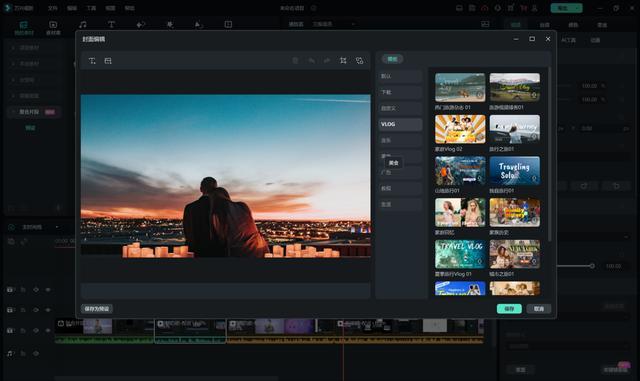This screenshot has width=640, height=381.
Task: Click the delete trash icon in cover editor toolbar
Action: [x=295, y=60]
